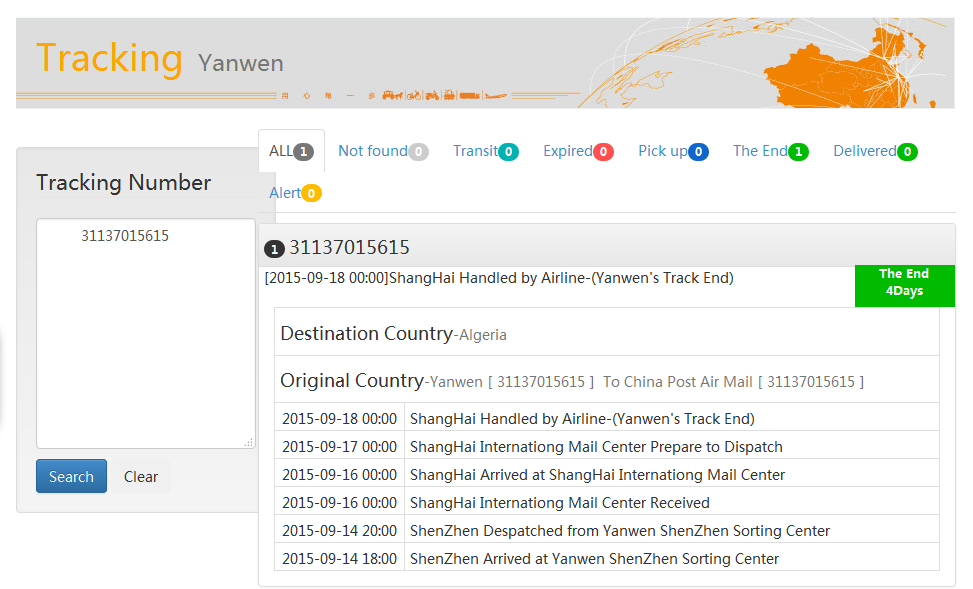The height and width of the screenshot is (589, 973).
Task: Focus the tracking number text area
Action: (x=146, y=333)
